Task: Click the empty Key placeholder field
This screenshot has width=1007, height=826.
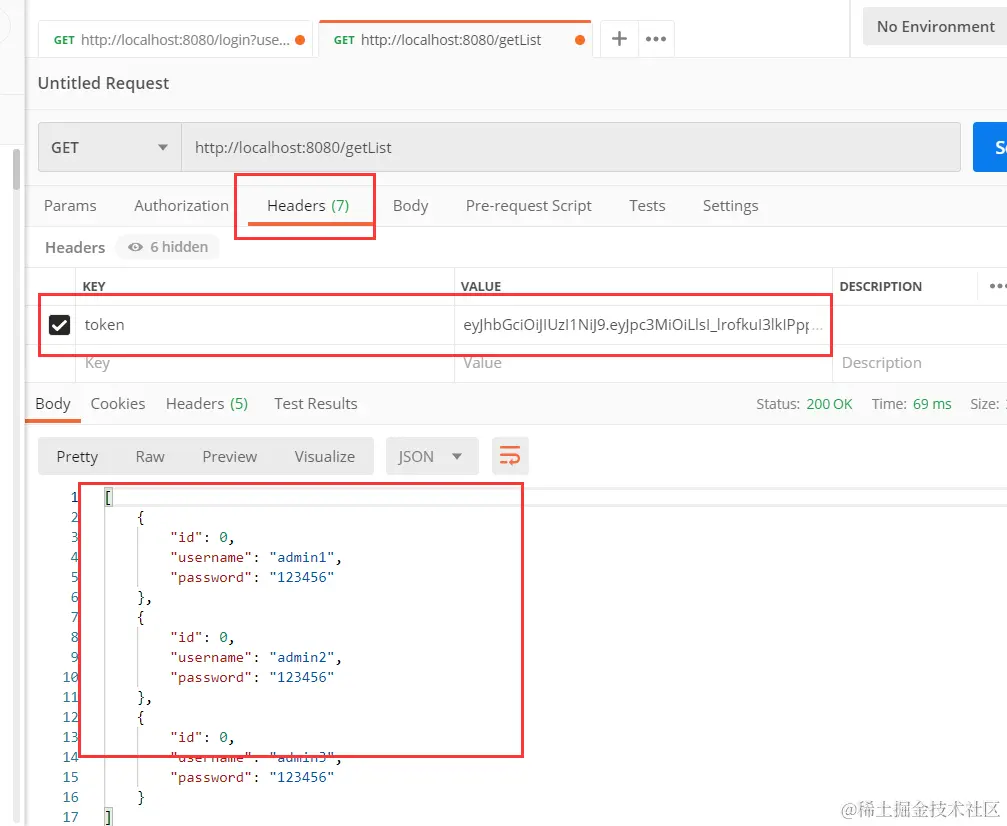Action: point(265,364)
